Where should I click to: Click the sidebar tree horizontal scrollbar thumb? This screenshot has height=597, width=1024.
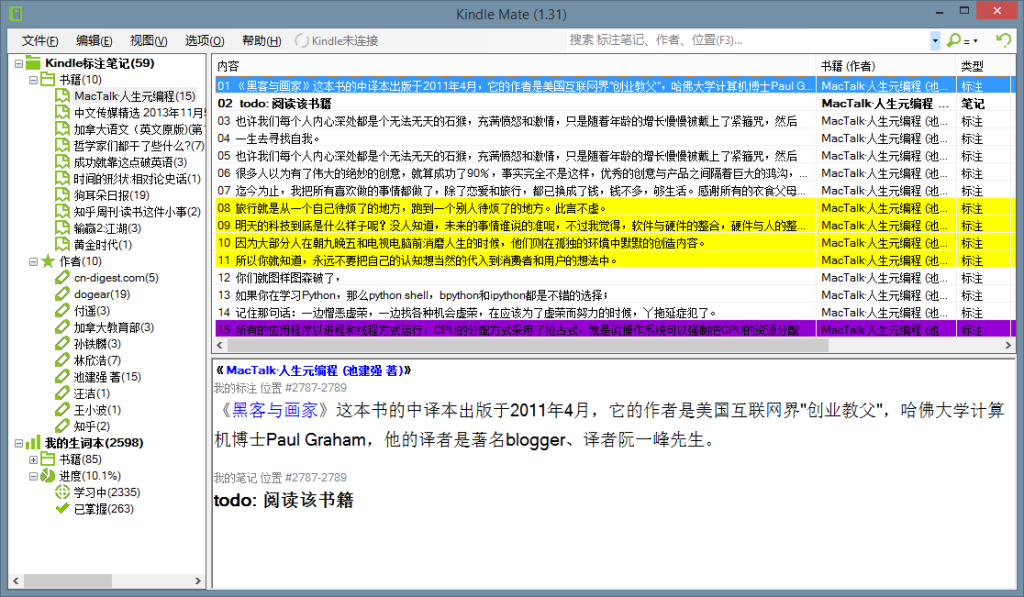68,580
